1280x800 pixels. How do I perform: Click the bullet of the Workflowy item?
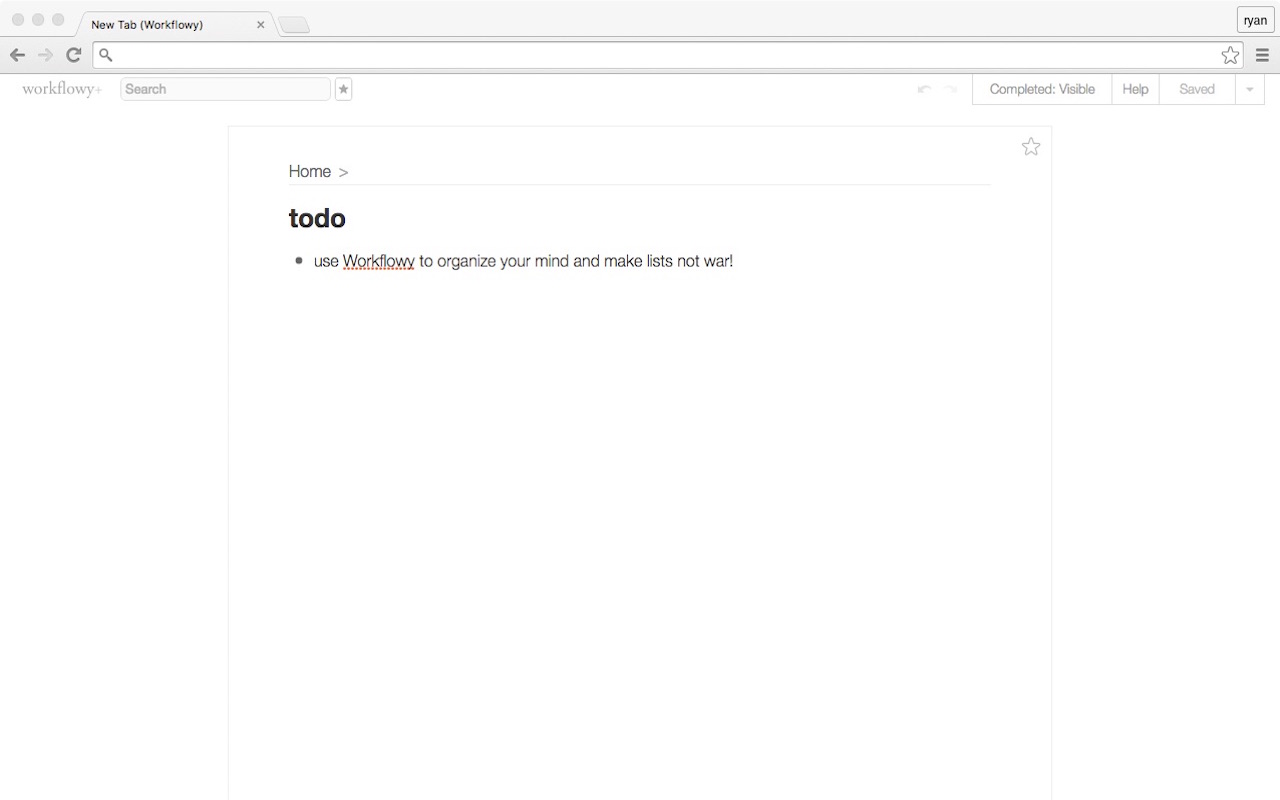pos(298,261)
